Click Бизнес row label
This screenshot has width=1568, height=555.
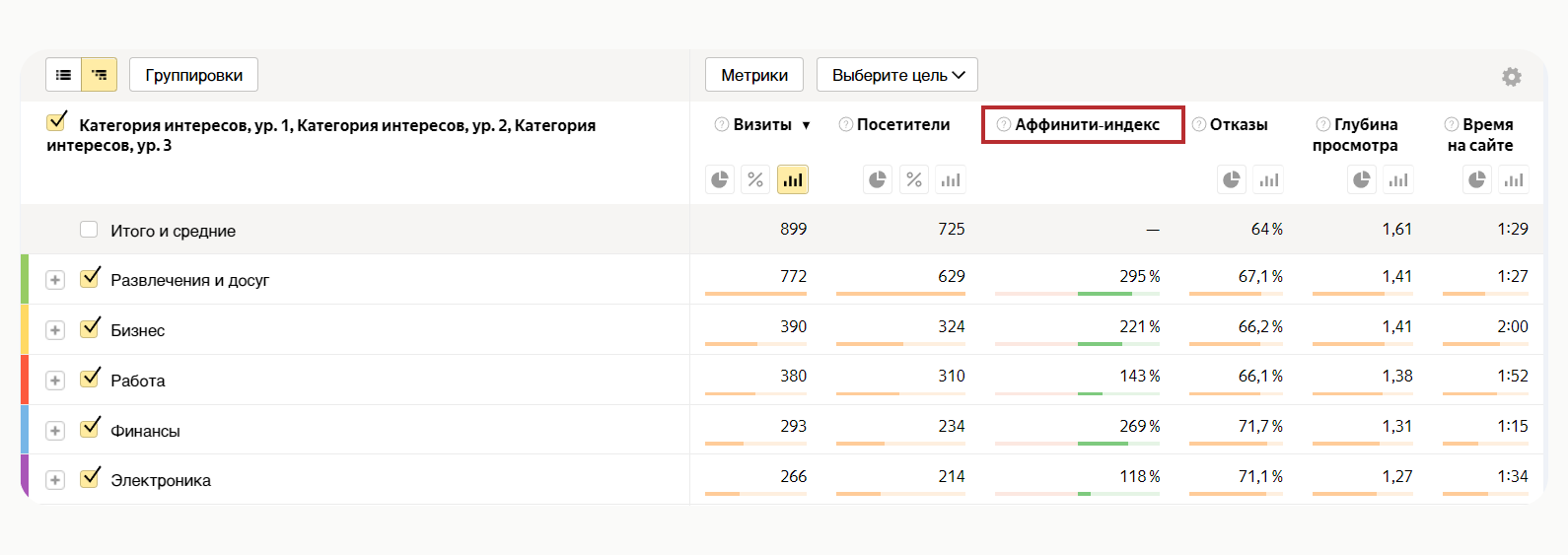[x=138, y=330]
